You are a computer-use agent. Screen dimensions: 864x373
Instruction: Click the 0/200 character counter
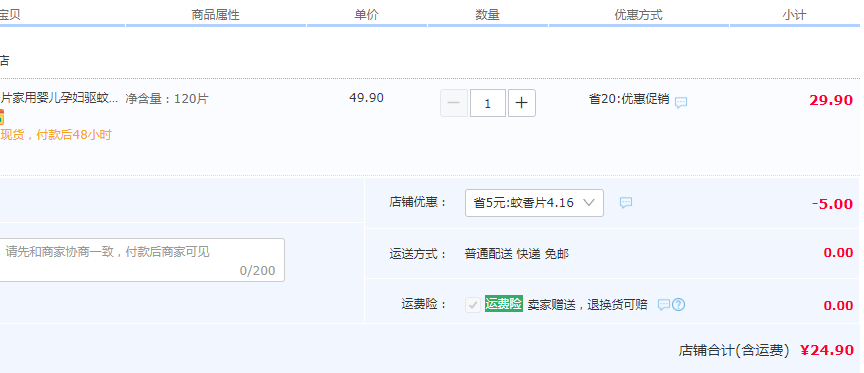tap(257, 271)
